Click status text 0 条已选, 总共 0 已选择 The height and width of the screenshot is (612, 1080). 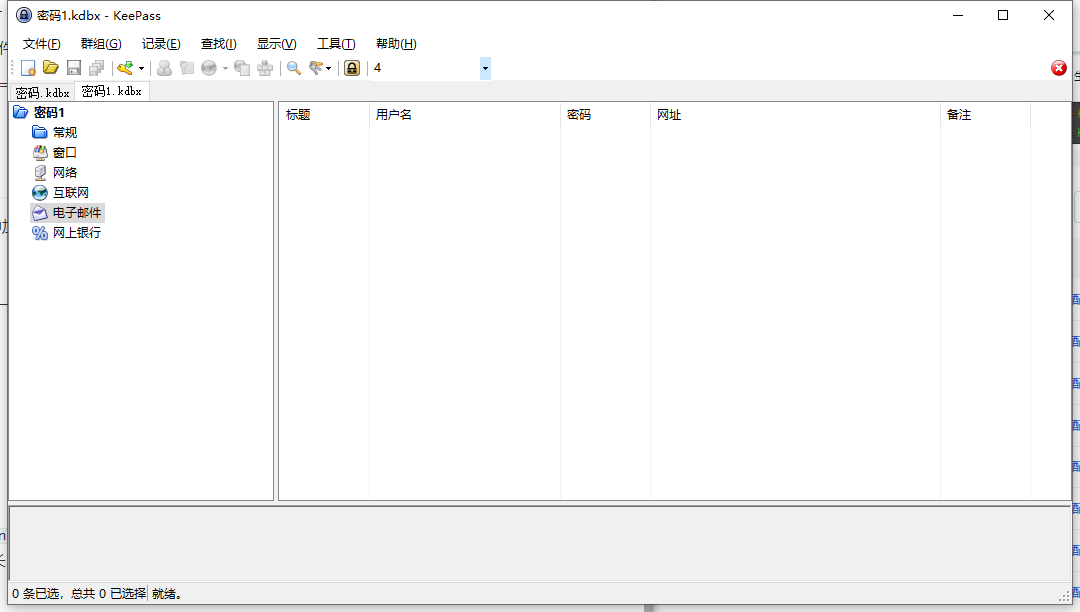point(79,593)
